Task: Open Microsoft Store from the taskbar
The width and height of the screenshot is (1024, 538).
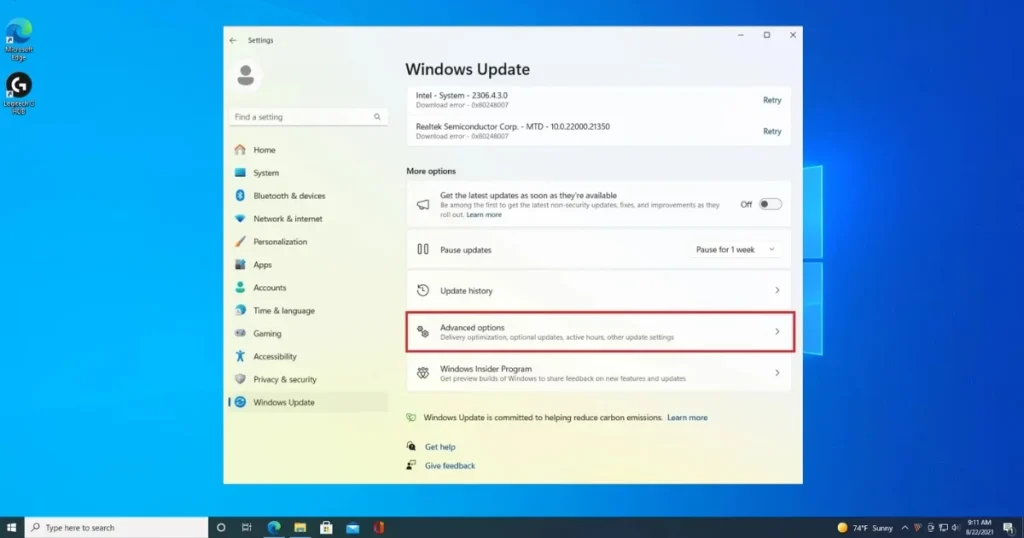Action: tap(327, 528)
